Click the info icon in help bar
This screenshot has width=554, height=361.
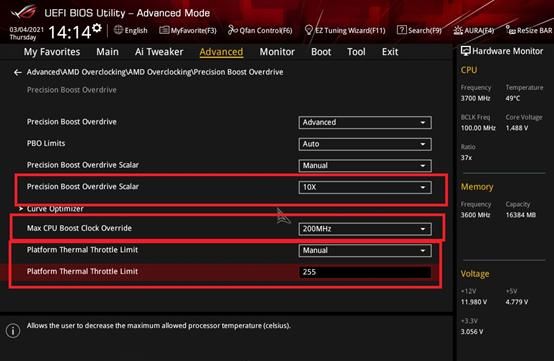[x=13, y=331]
